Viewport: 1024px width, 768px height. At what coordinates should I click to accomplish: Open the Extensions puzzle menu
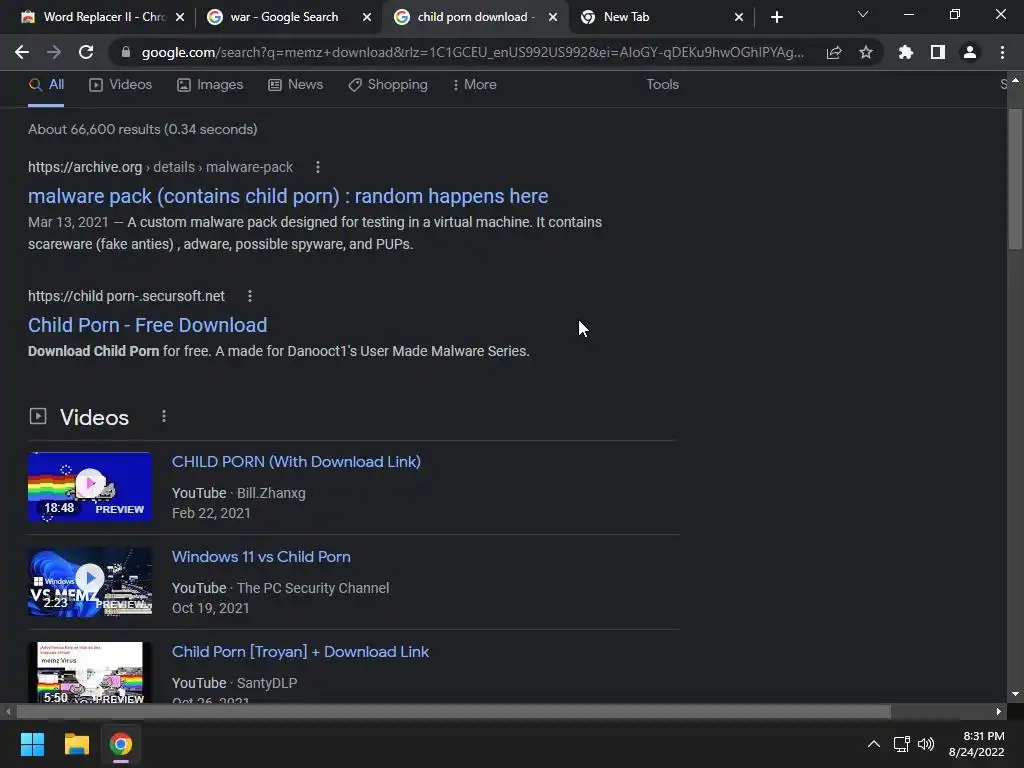[x=906, y=52]
